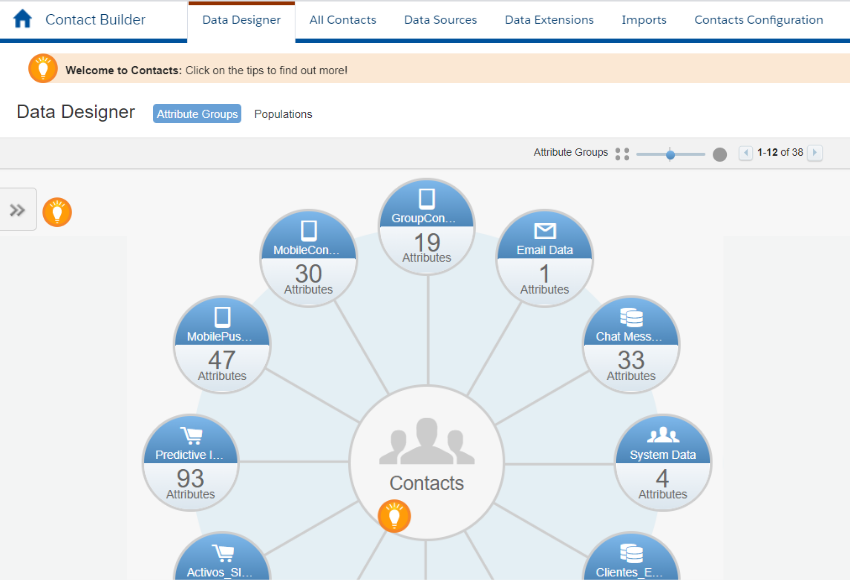The height and width of the screenshot is (580, 850).
Task: Open the Data Sources tab
Action: [x=440, y=20]
